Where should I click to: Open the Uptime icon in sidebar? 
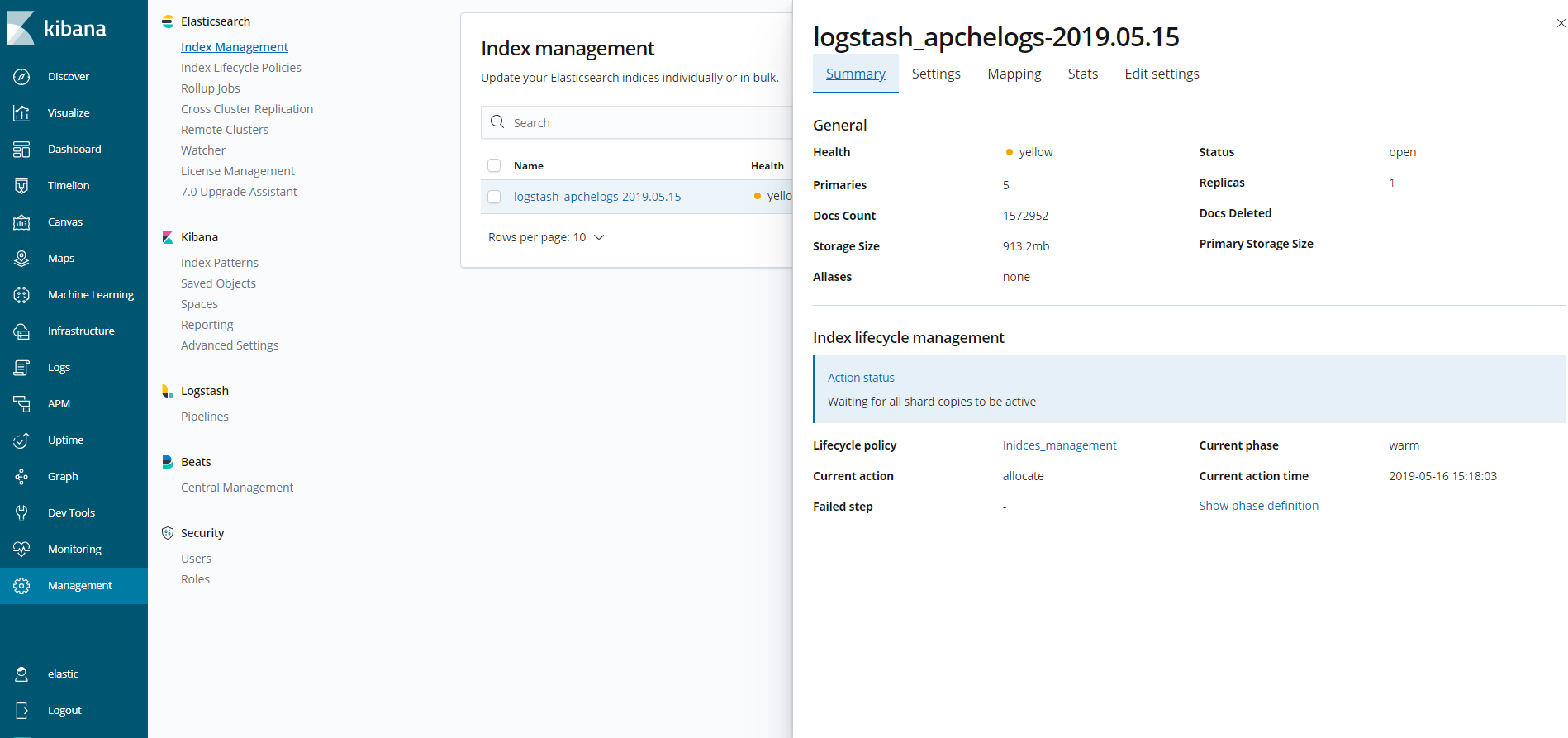(x=21, y=440)
